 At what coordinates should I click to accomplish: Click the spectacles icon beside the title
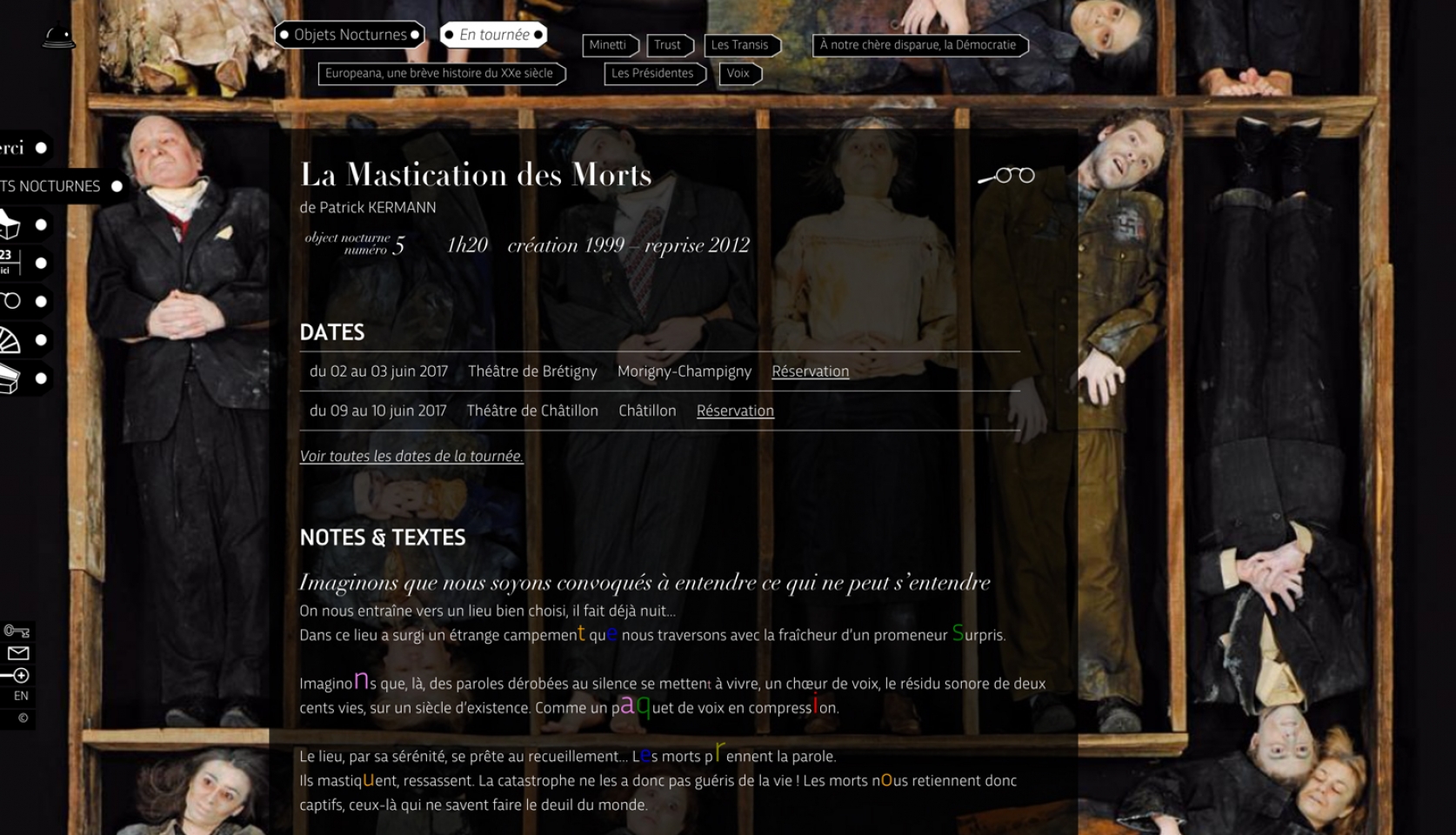coord(1006,176)
